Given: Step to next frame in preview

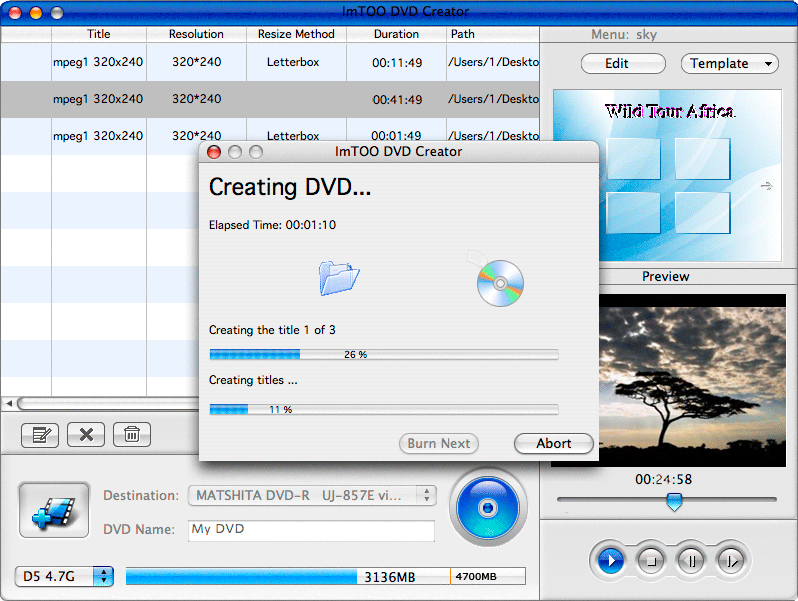Looking at the screenshot, I should 731,561.
